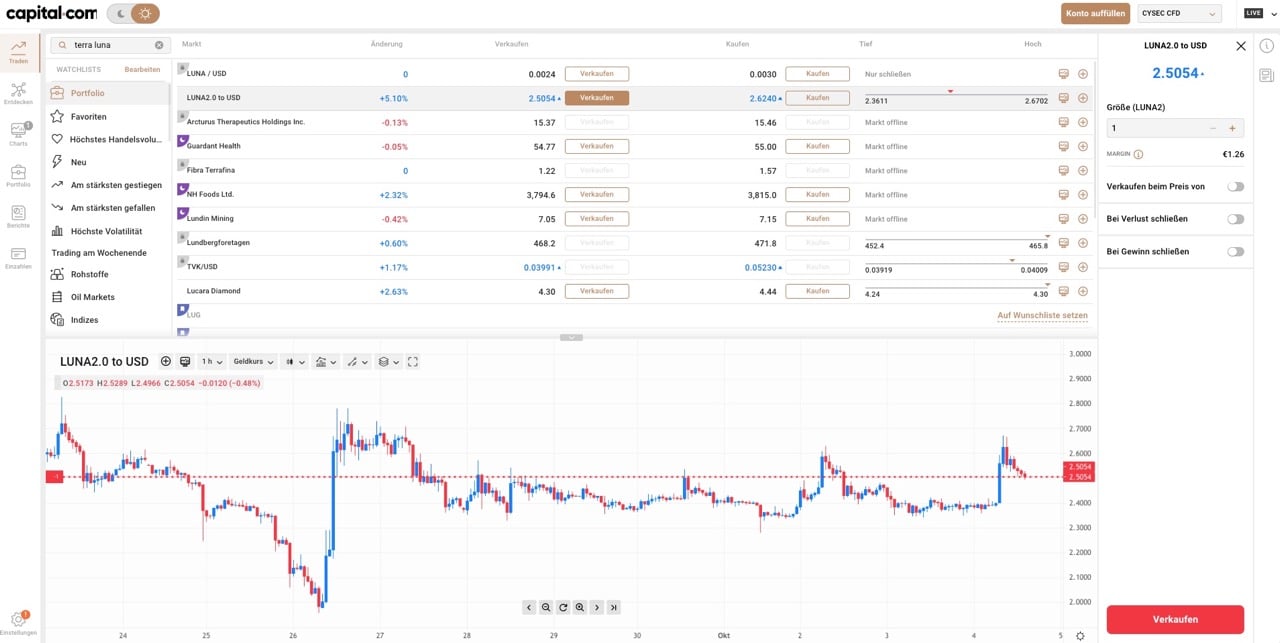
Task: Open the Portfolio section in the left icon bar
Action: click(x=19, y=176)
